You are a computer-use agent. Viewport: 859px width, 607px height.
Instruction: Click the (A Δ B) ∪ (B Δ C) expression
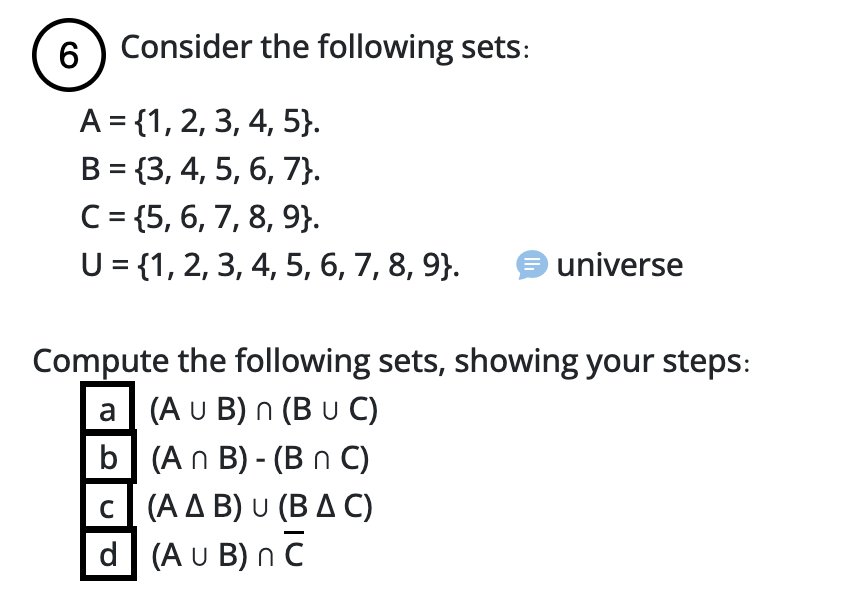(260, 506)
